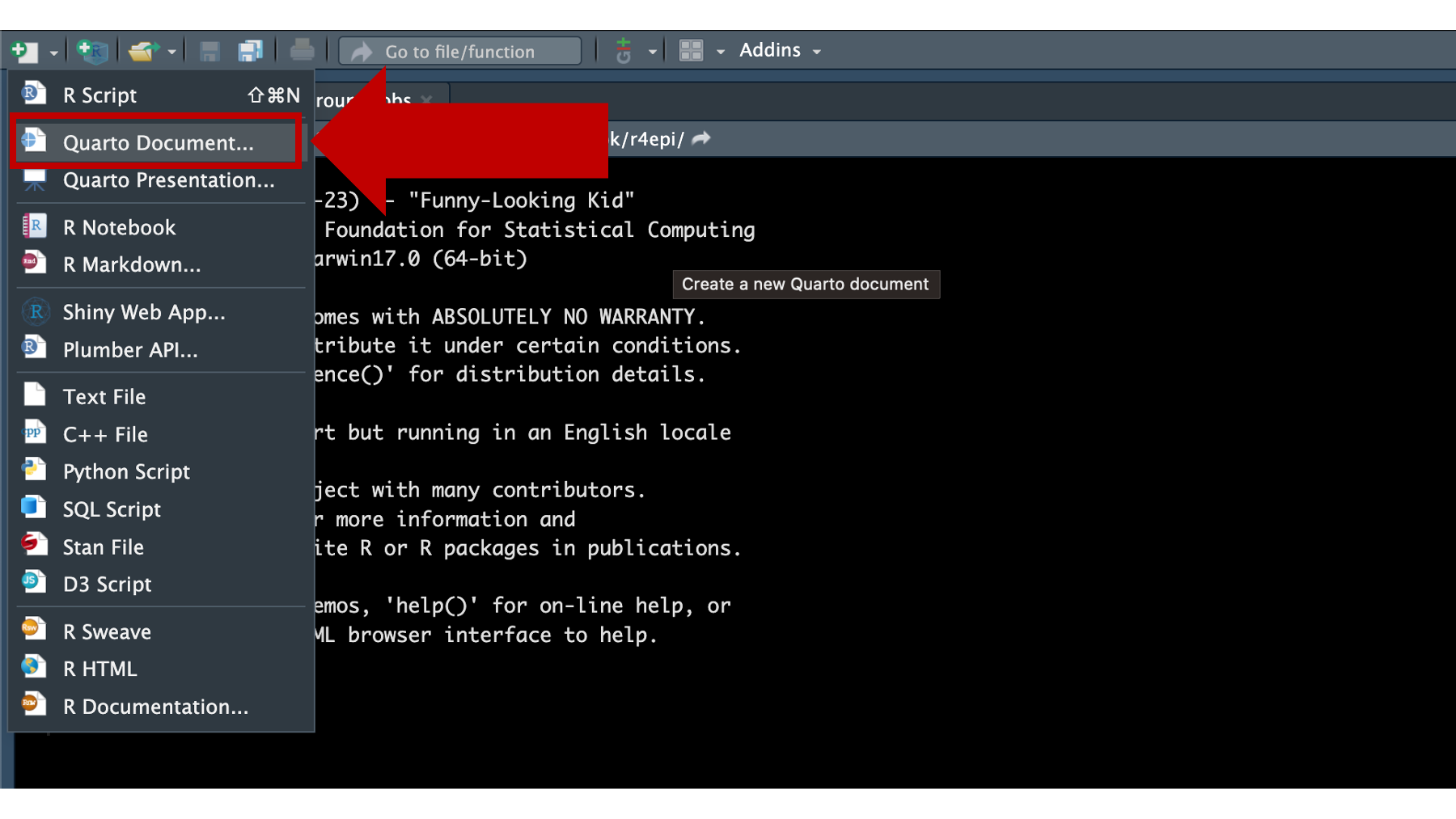Select SQL Script menu entry
Image resolution: width=1456 pixels, height=819 pixels.
[x=161, y=509]
